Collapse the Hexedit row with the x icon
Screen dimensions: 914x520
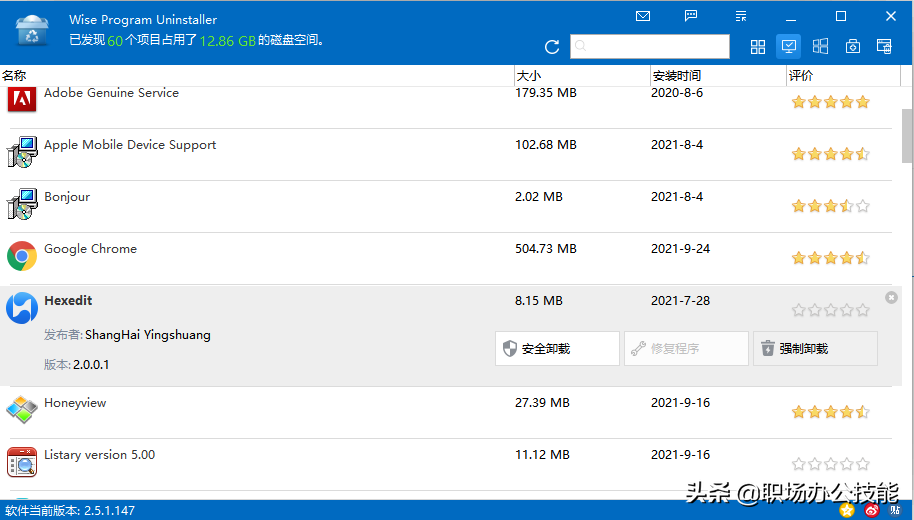(x=891, y=298)
